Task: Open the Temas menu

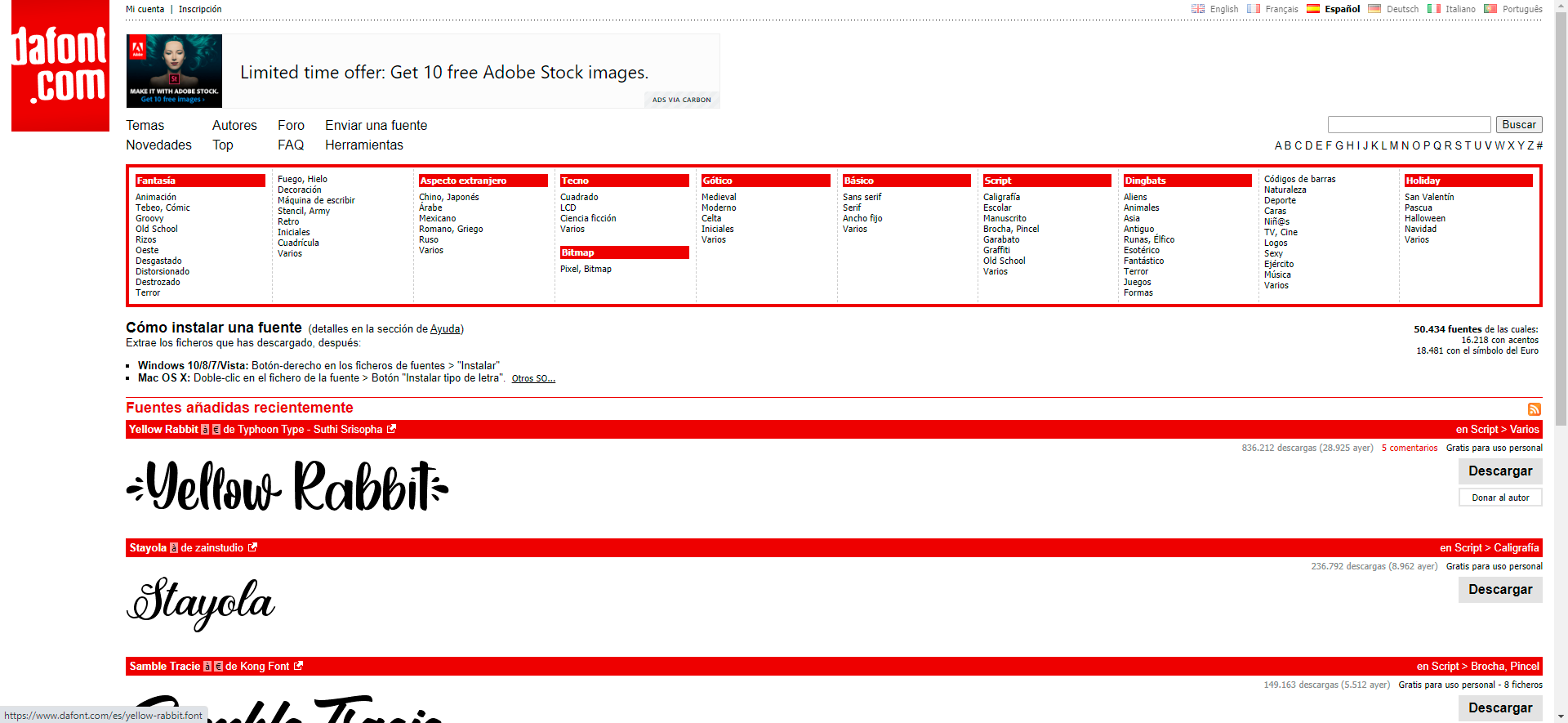Action: tap(145, 125)
